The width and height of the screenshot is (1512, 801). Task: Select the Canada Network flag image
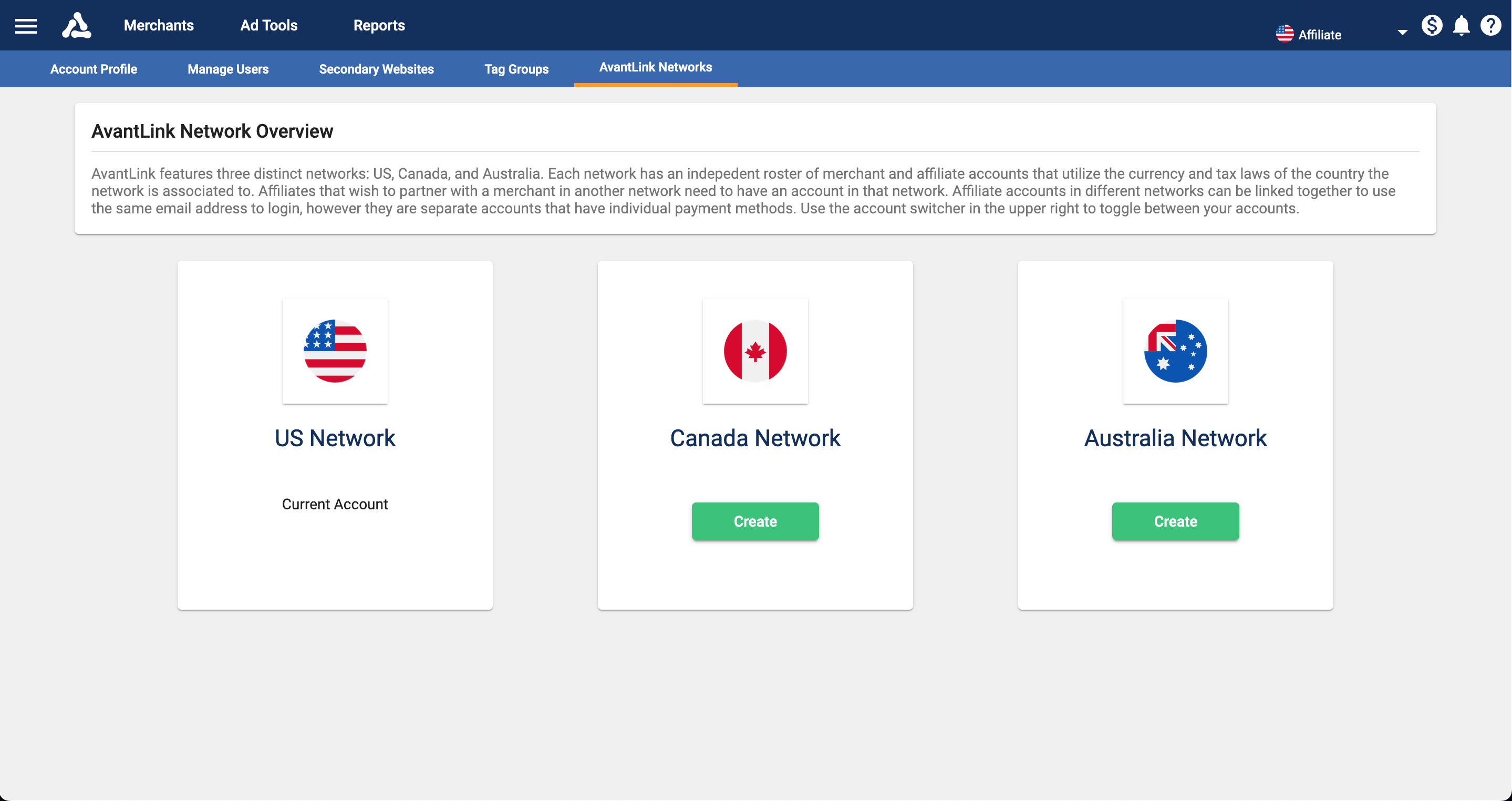pyautogui.click(x=755, y=351)
